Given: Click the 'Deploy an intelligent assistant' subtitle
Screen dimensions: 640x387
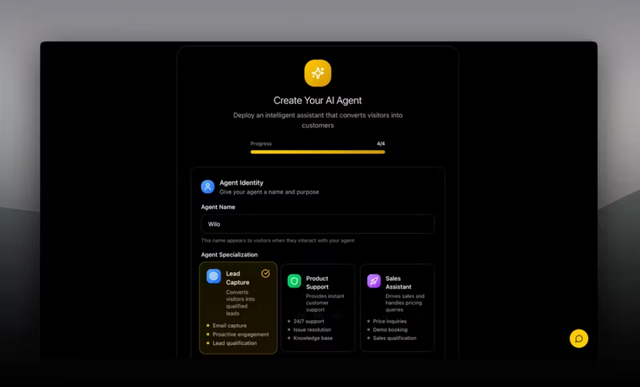Looking at the screenshot, I should pyautogui.click(x=318, y=120).
